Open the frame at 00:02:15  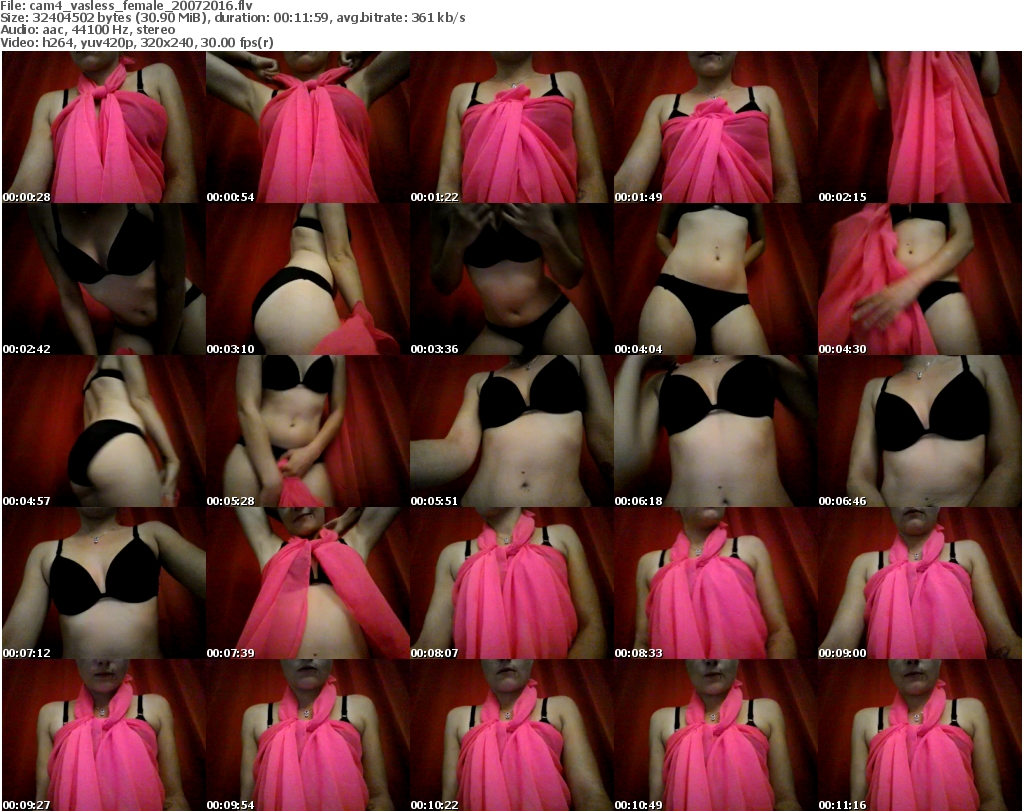(920, 127)
